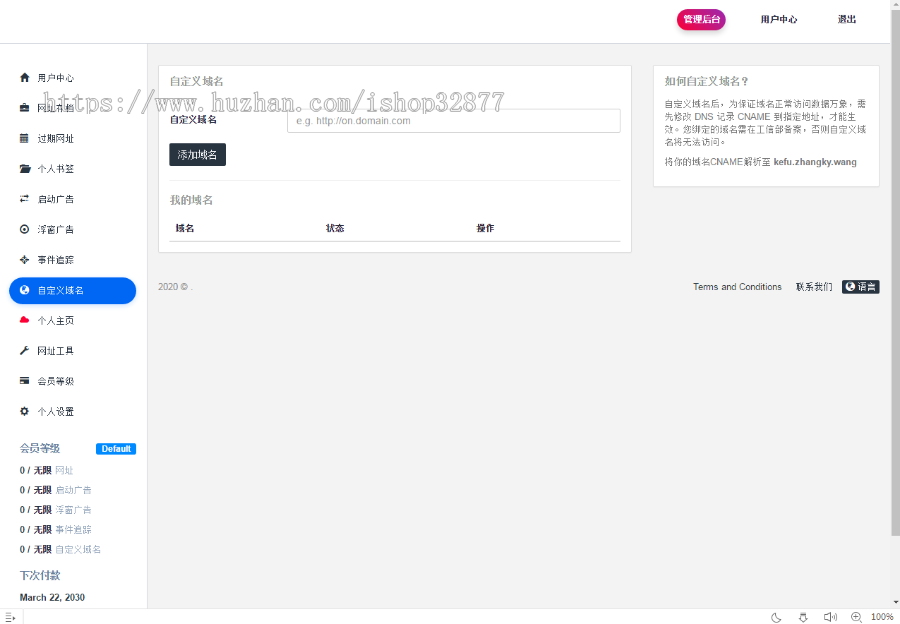The height and width of the screenshot is (624, 900).
Task: Open 个人书签 via its folder icon
Action: [23, 168]
